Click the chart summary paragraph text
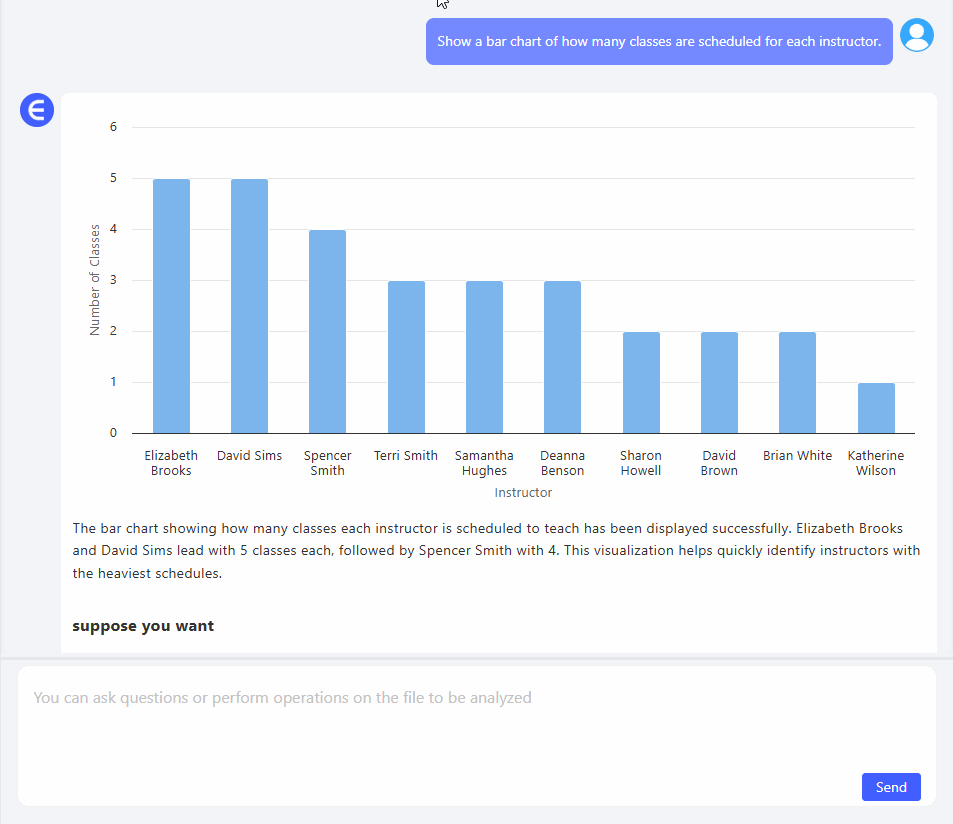This screenshot has width=953, height=824. (496, 550)
